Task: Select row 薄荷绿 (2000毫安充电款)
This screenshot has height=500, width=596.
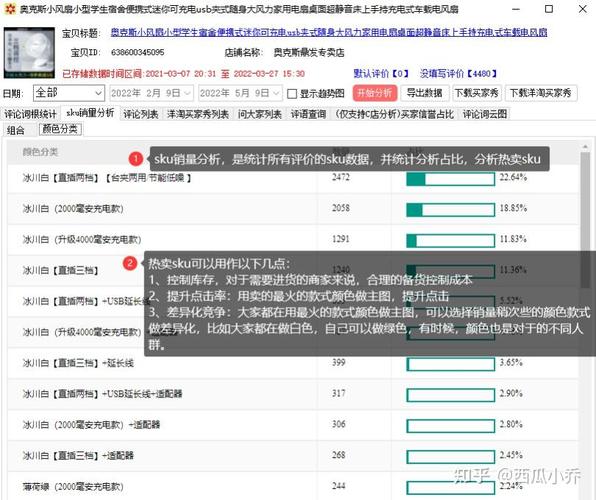Action: coord(293,486)
